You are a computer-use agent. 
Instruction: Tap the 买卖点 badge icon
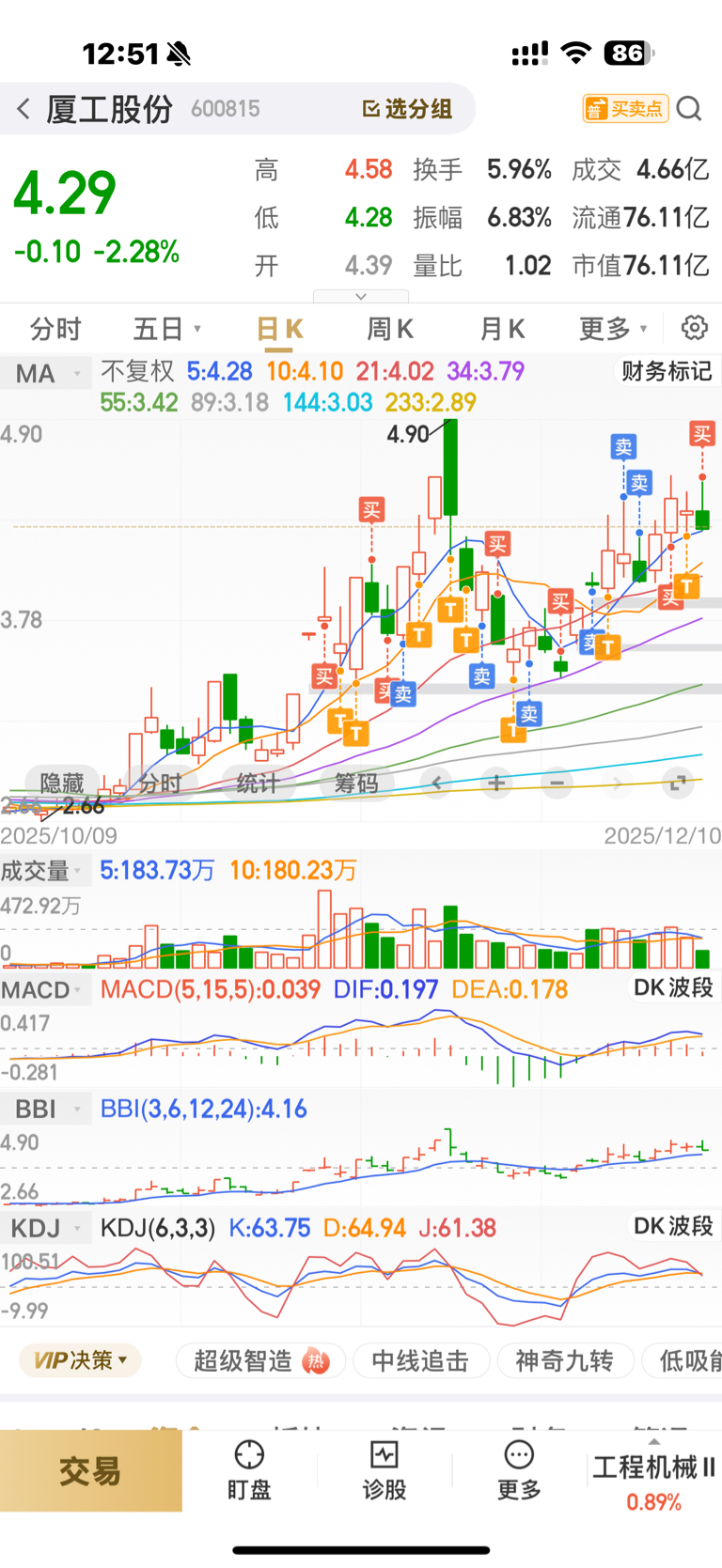(625, 109)
